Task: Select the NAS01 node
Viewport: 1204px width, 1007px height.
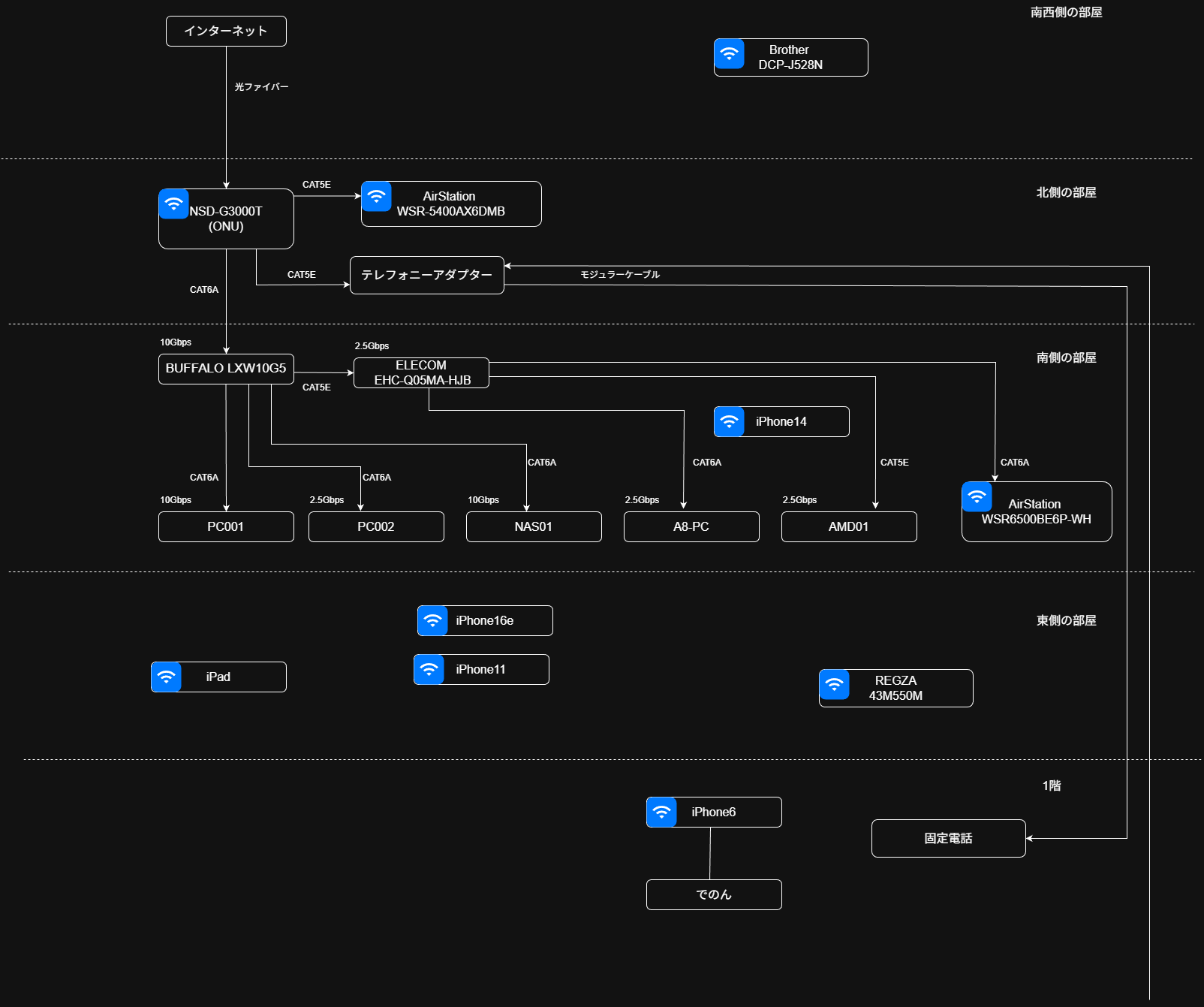Action: (534, 526)
